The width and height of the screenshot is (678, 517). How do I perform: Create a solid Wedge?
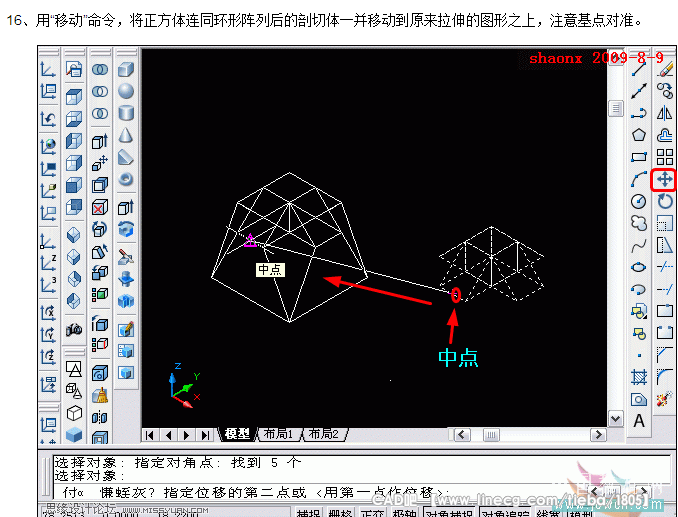coord(126,157)
